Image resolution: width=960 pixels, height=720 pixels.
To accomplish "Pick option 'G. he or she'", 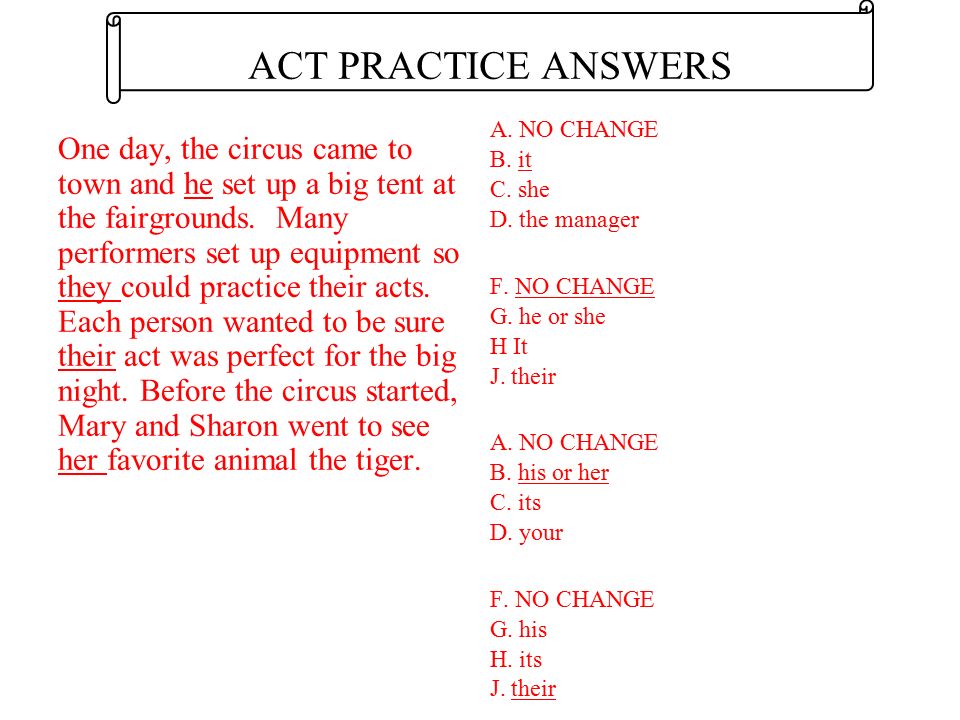I will (547, 317).
